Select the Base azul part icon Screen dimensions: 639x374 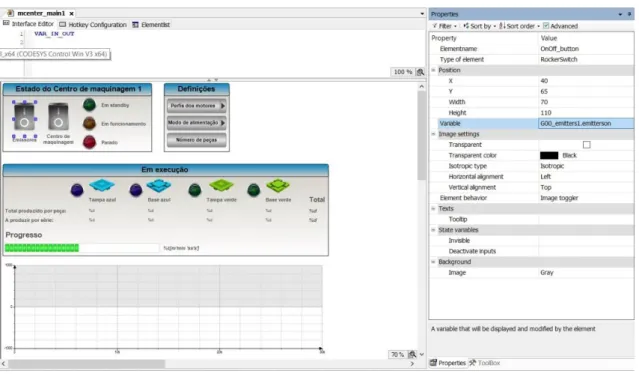pyautogui.click(x=159, y=186)
